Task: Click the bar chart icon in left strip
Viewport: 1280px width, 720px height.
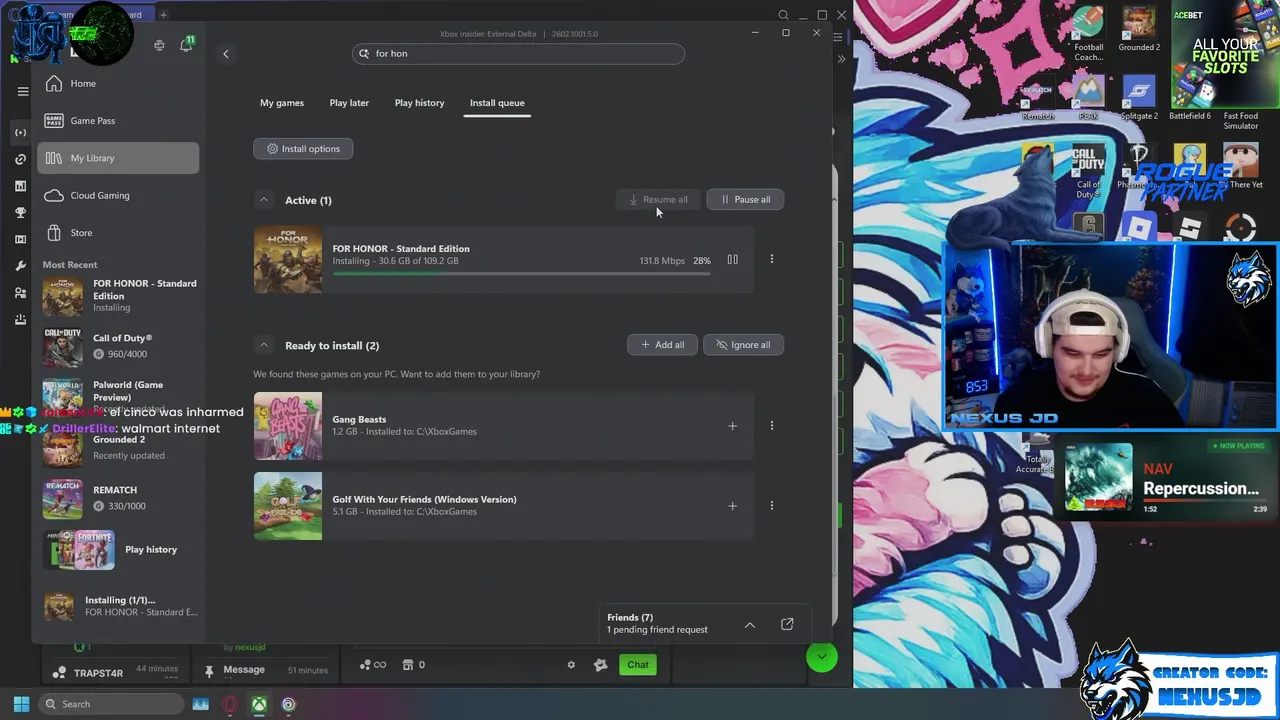Action: tap(20, 186)
